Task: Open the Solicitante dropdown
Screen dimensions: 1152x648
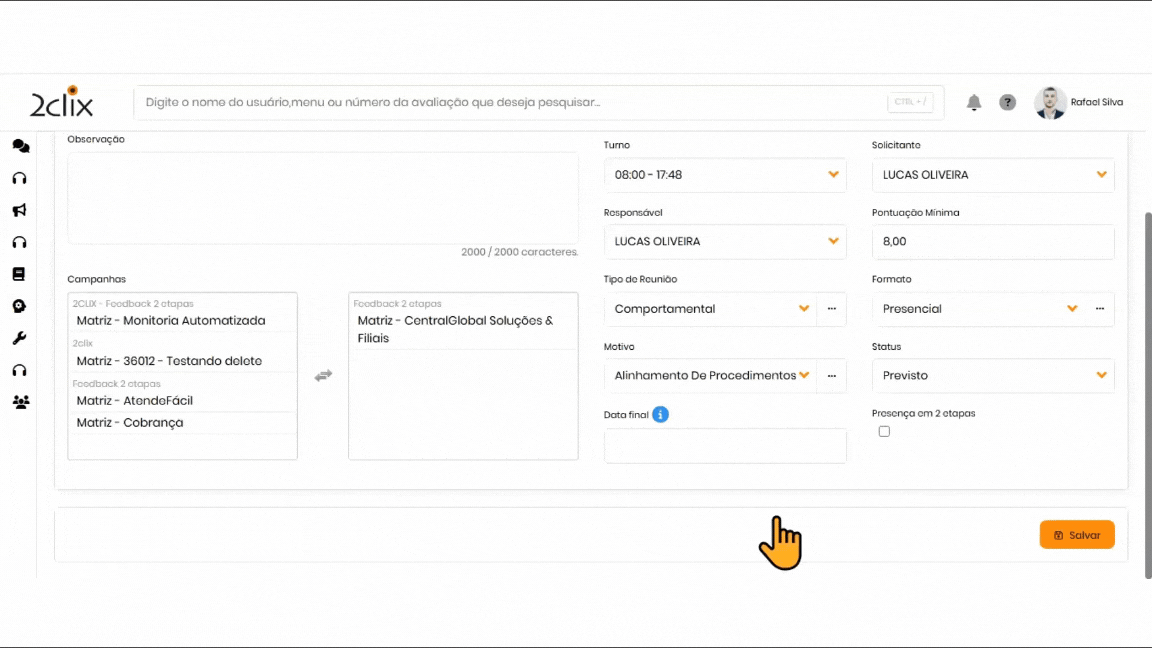Action: (x=992, y=175)
